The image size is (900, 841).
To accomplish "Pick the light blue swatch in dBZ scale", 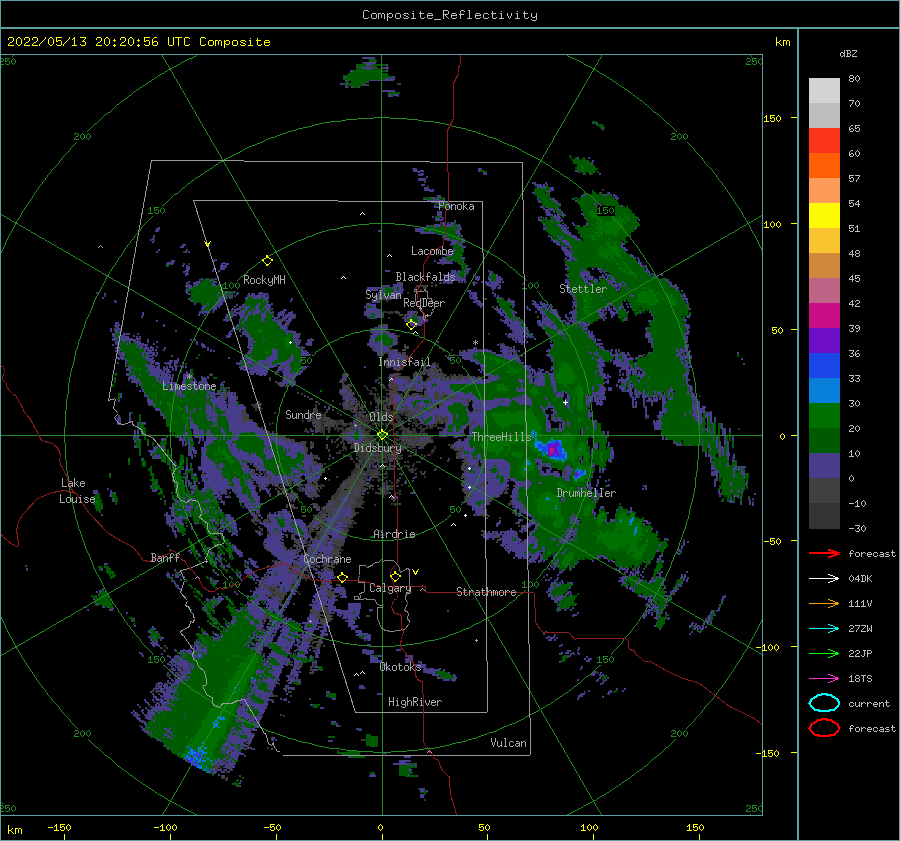I will (824, 390).
